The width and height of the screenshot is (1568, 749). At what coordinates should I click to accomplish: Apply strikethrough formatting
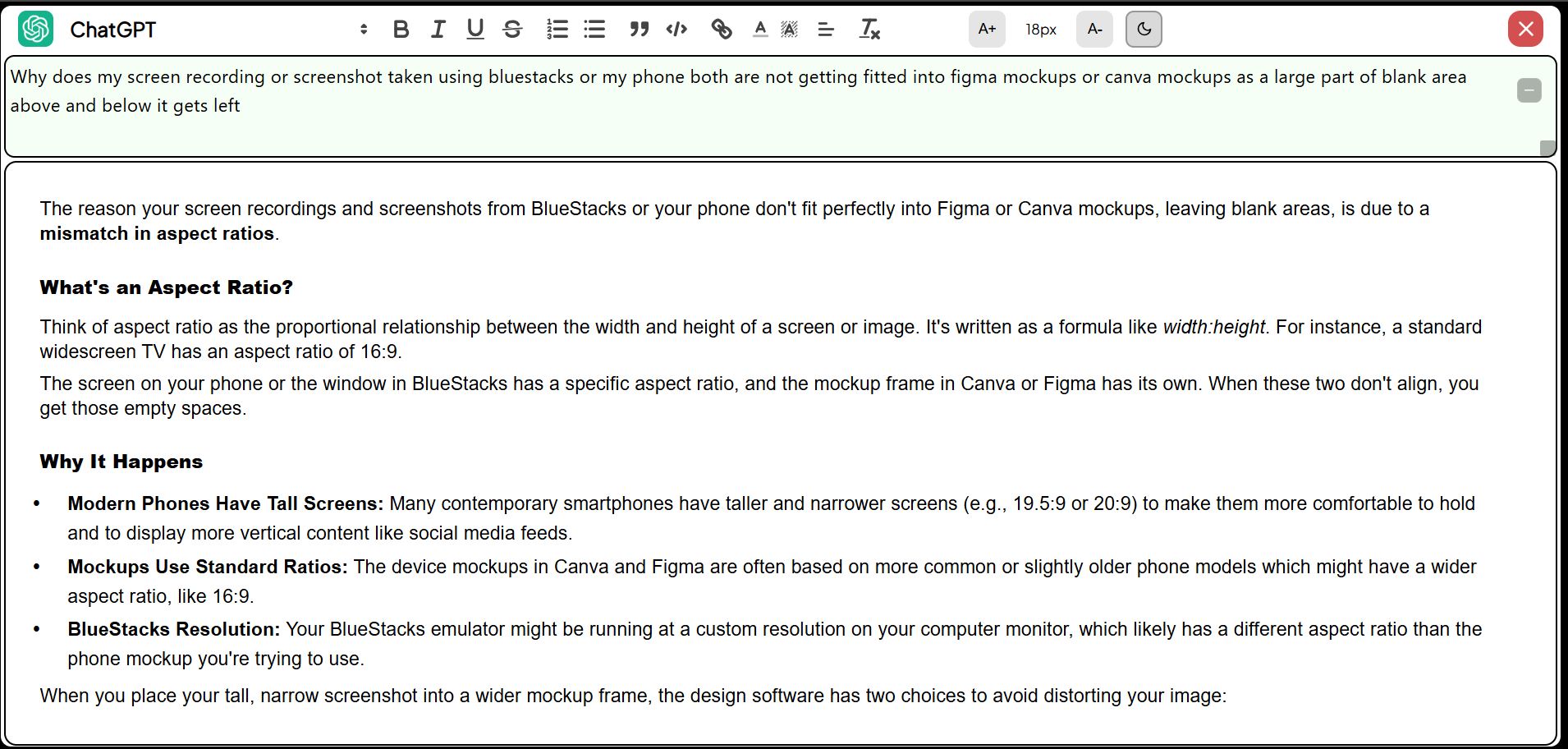[x=512, y=30]
